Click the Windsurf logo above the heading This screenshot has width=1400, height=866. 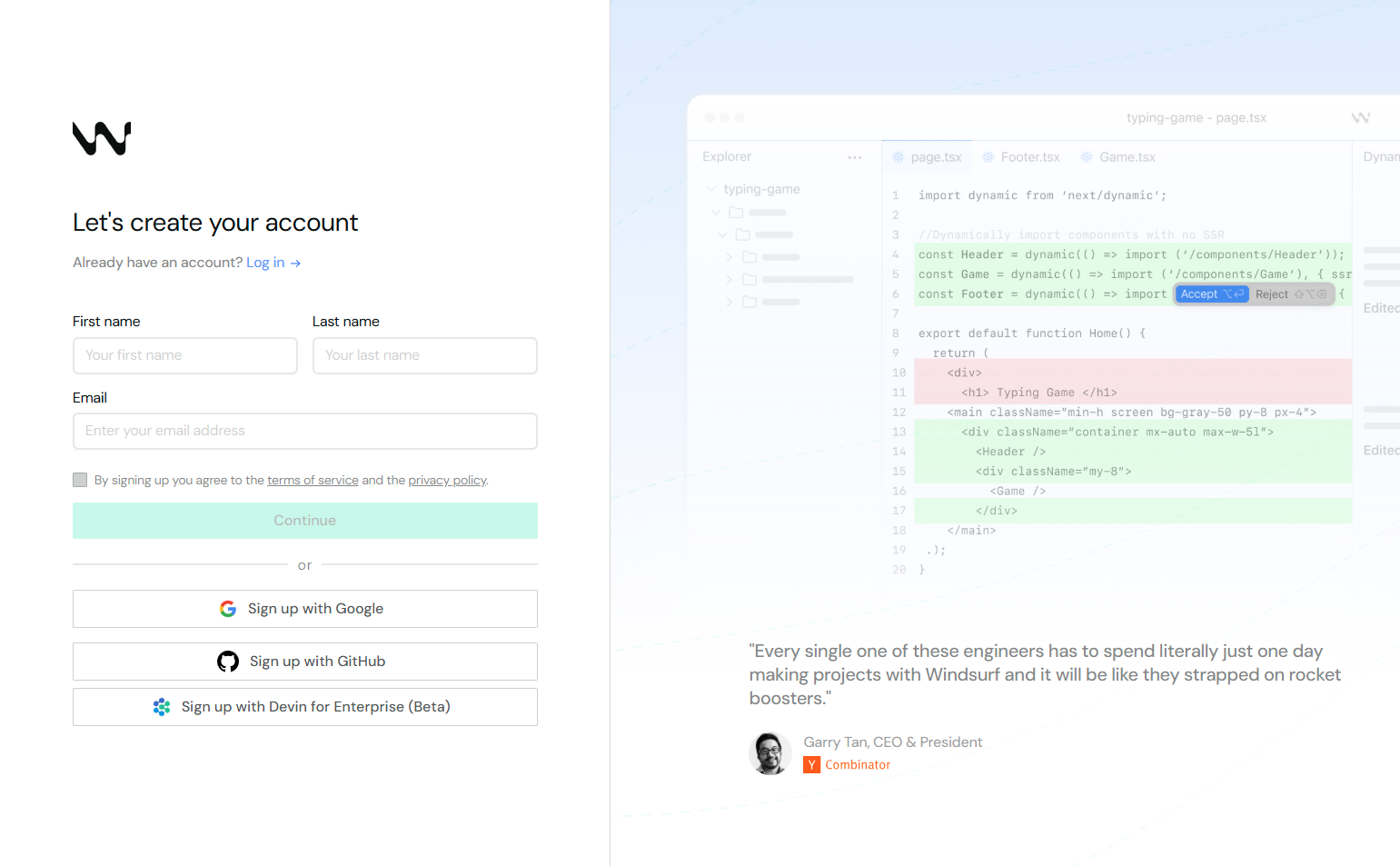(102, 138)
